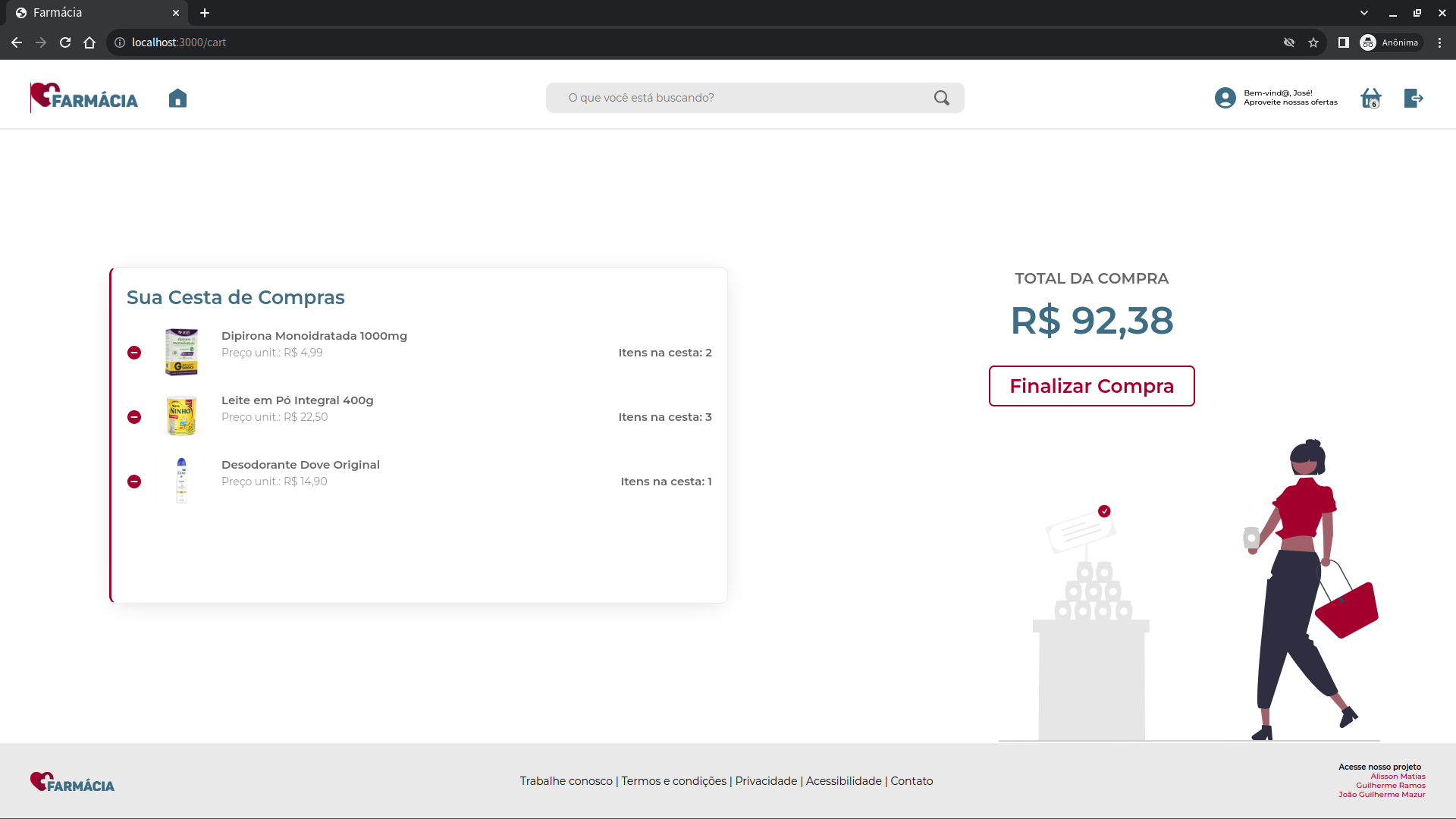Screen dimensions: 1456x819
Task: Click the Farmácia logo in the header
Action: [84, 98]
